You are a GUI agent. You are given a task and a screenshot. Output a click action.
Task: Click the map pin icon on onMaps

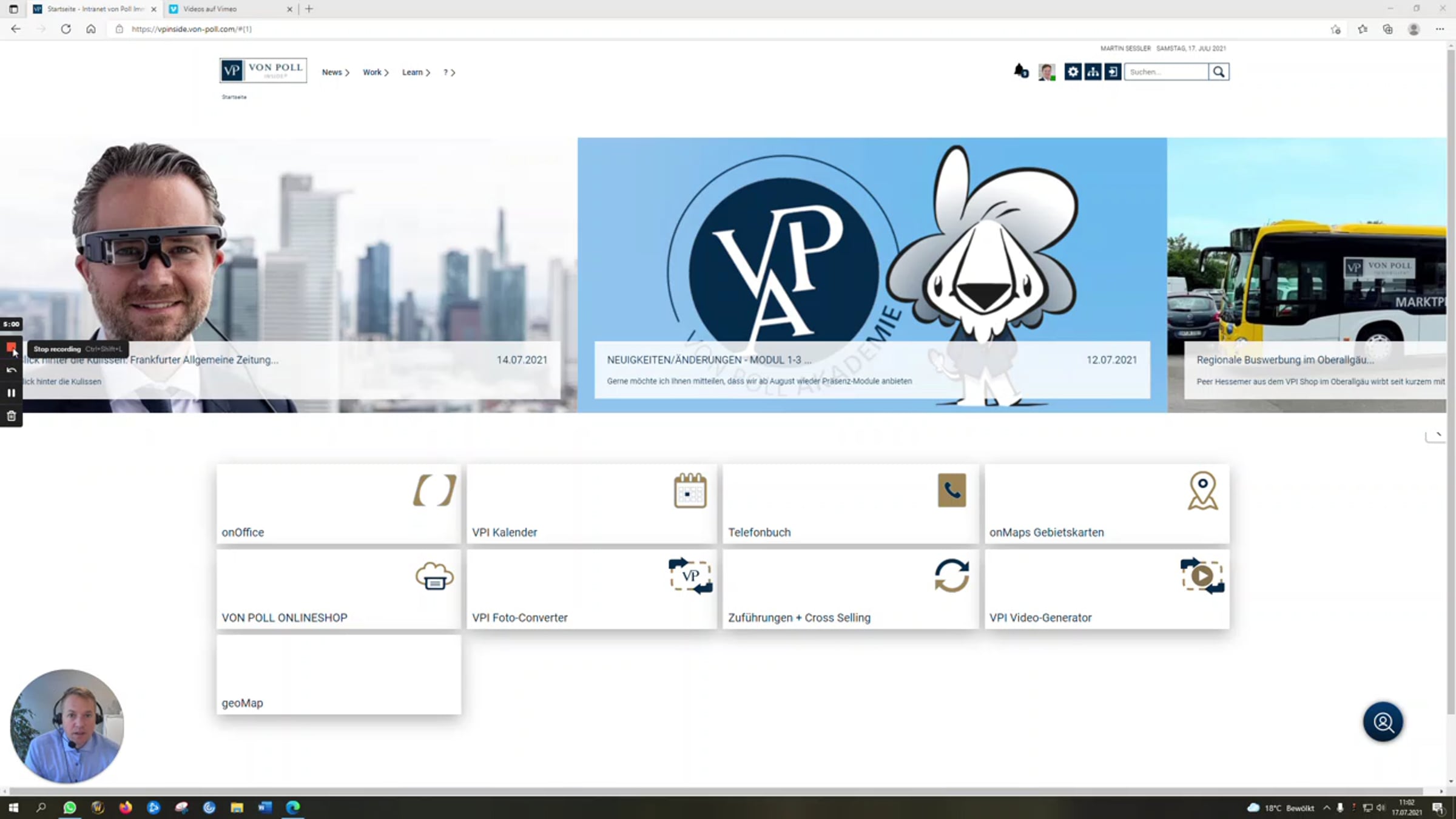[x=1202, y=491]
